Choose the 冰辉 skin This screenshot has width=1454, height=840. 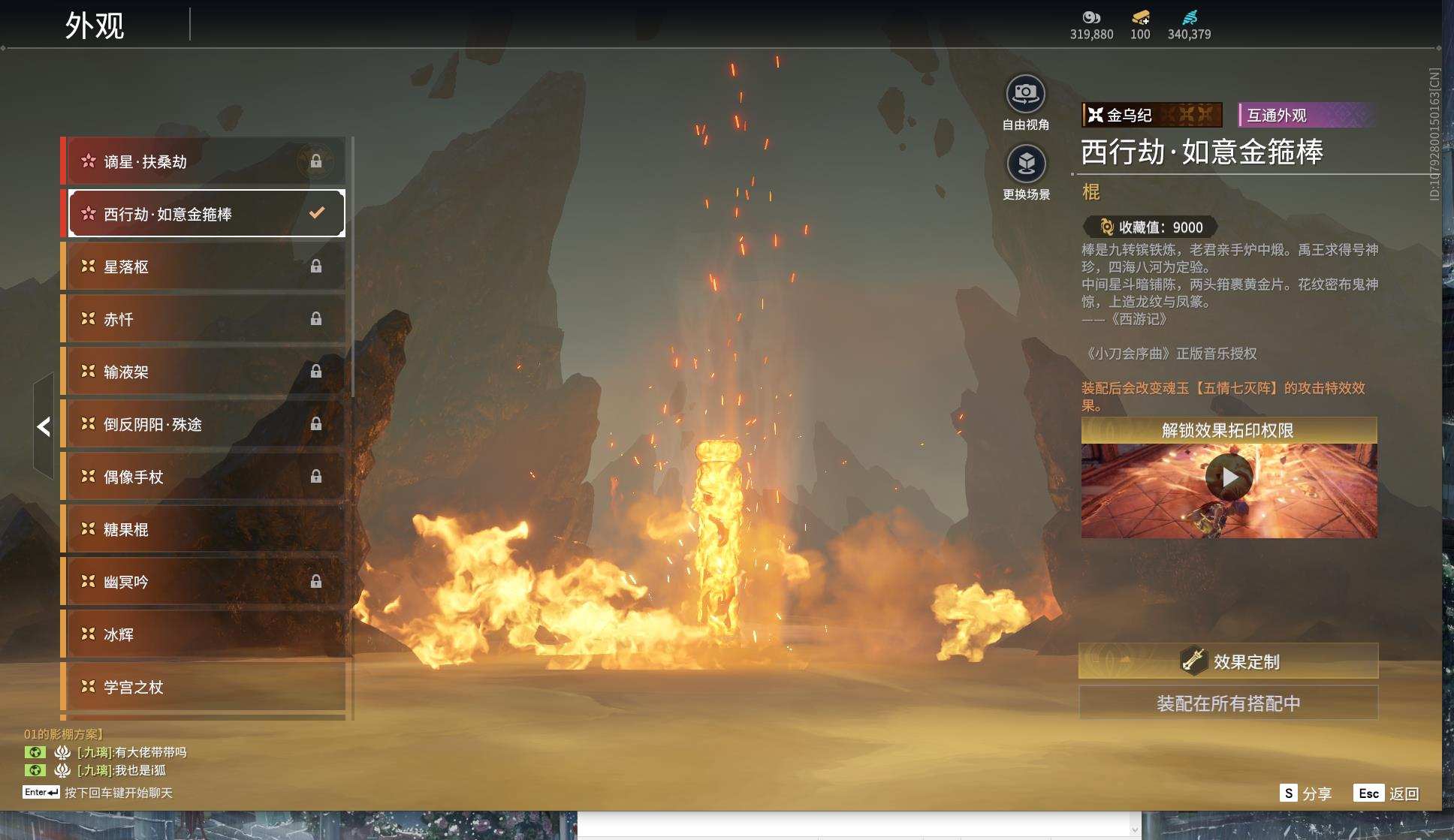tap(203, 634)
